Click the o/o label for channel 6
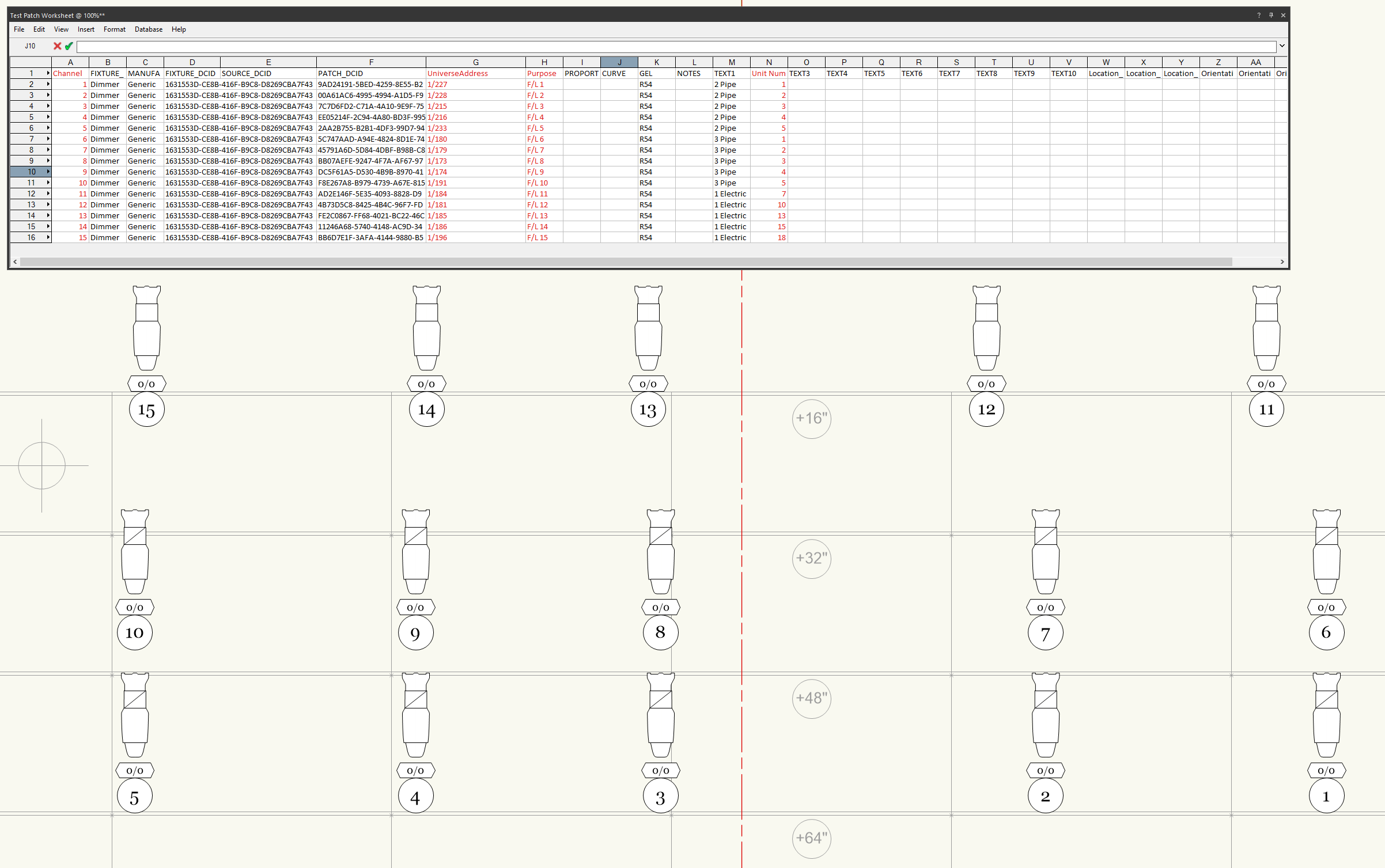The image size is (1385, 868). click(x=1326, y=607)
